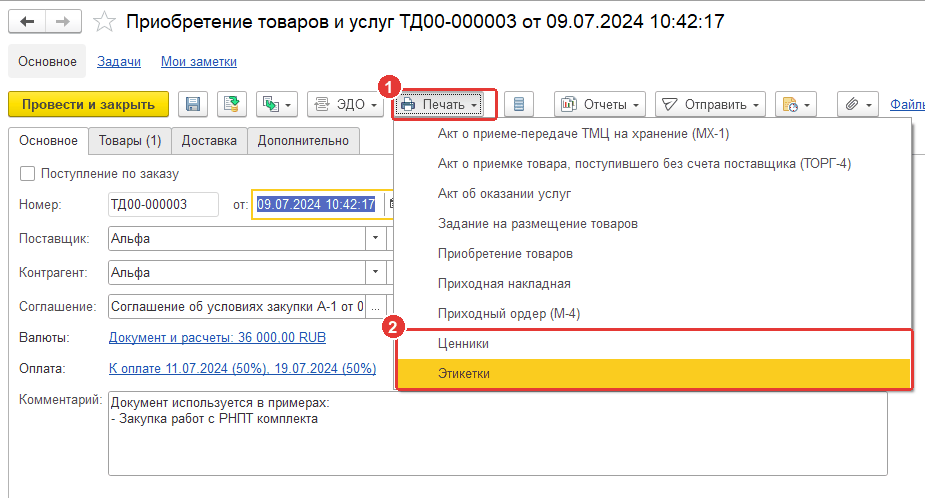Click the document date field
Viewport: 925px width, 498px height.
coord(316,205)
